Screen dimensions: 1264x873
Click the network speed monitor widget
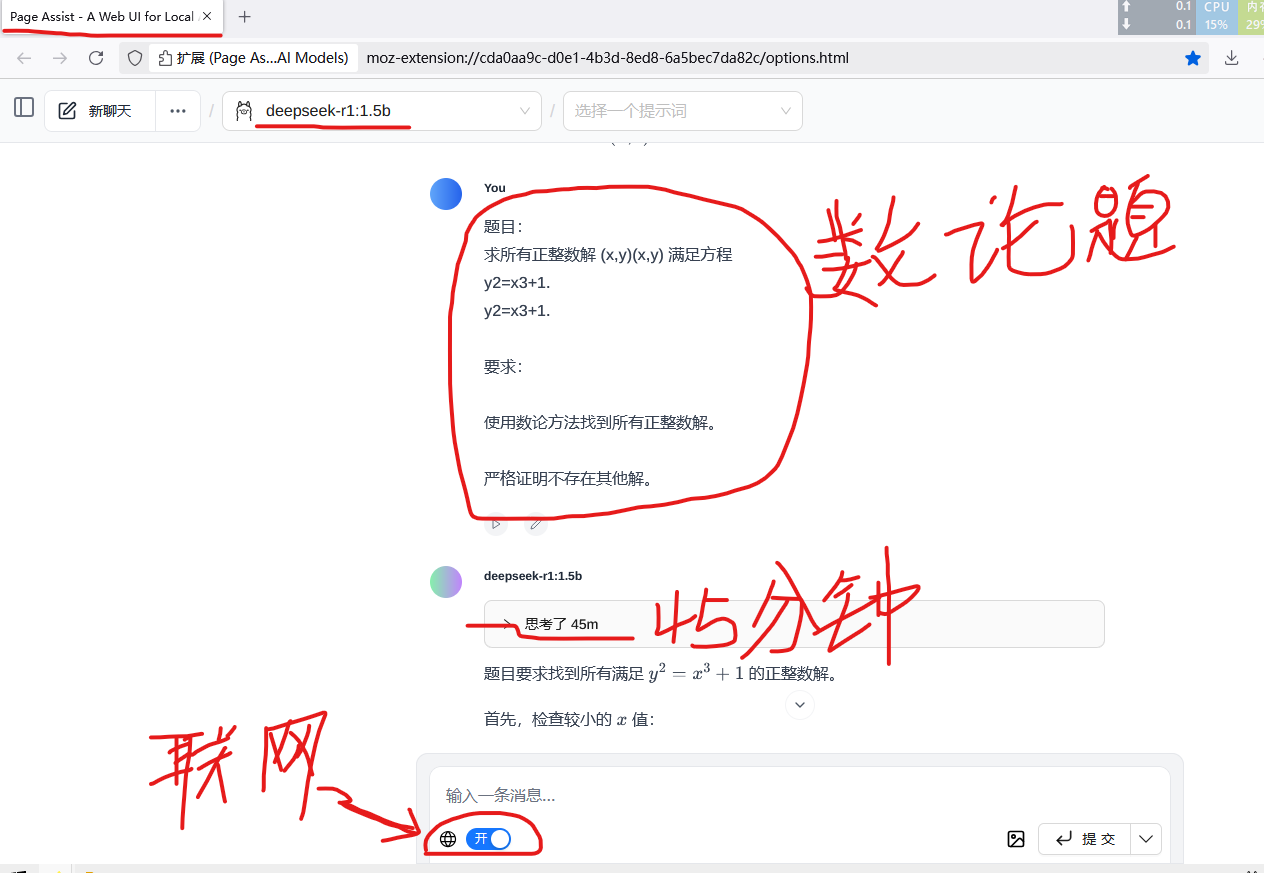1157,16
